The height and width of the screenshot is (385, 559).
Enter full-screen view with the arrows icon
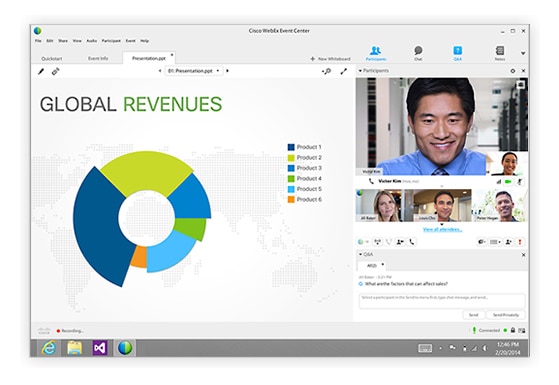344,72
